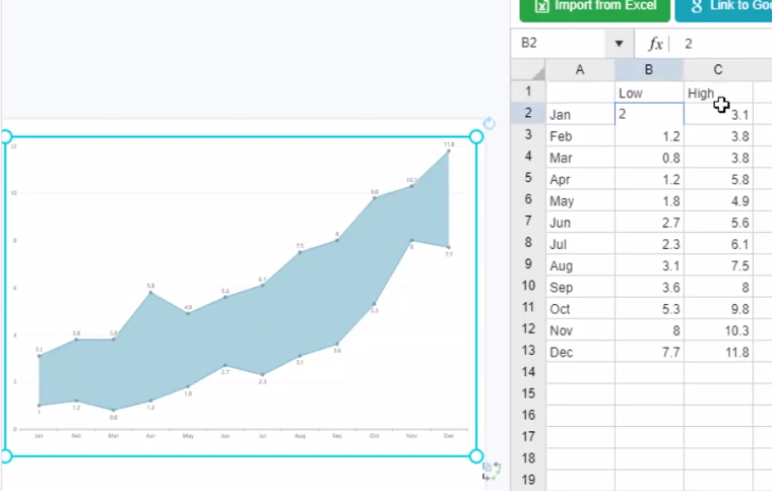
Task: Select column C header
Action: pos(718,70)
